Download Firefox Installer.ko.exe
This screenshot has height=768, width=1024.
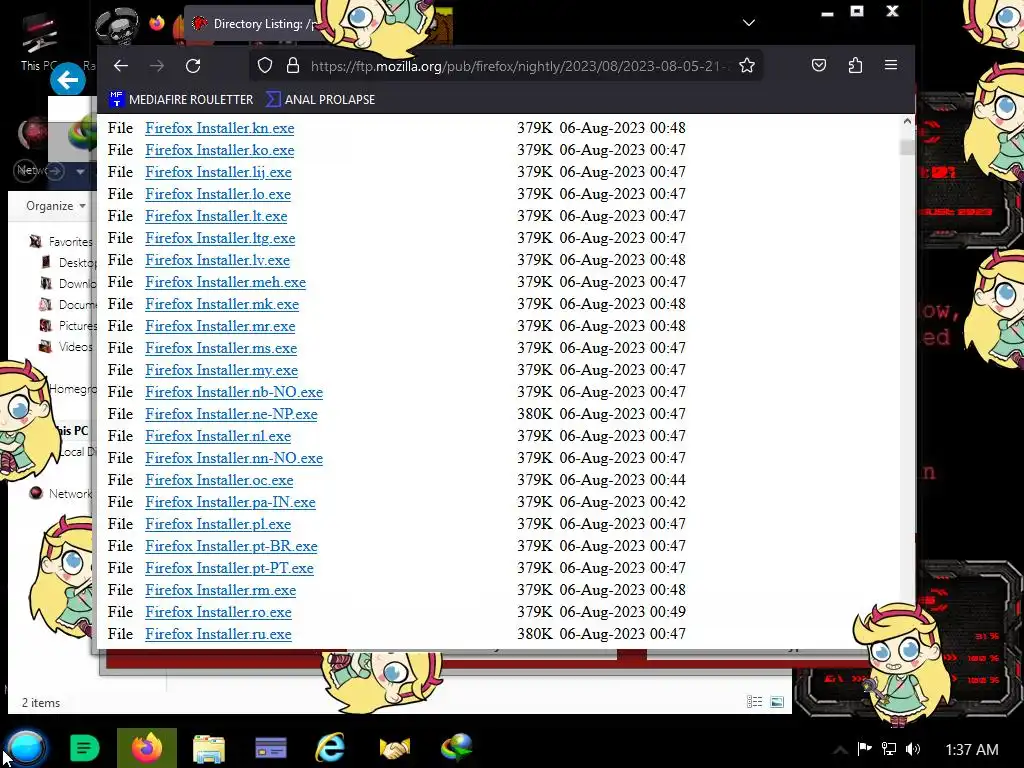(x=219, y=150)
